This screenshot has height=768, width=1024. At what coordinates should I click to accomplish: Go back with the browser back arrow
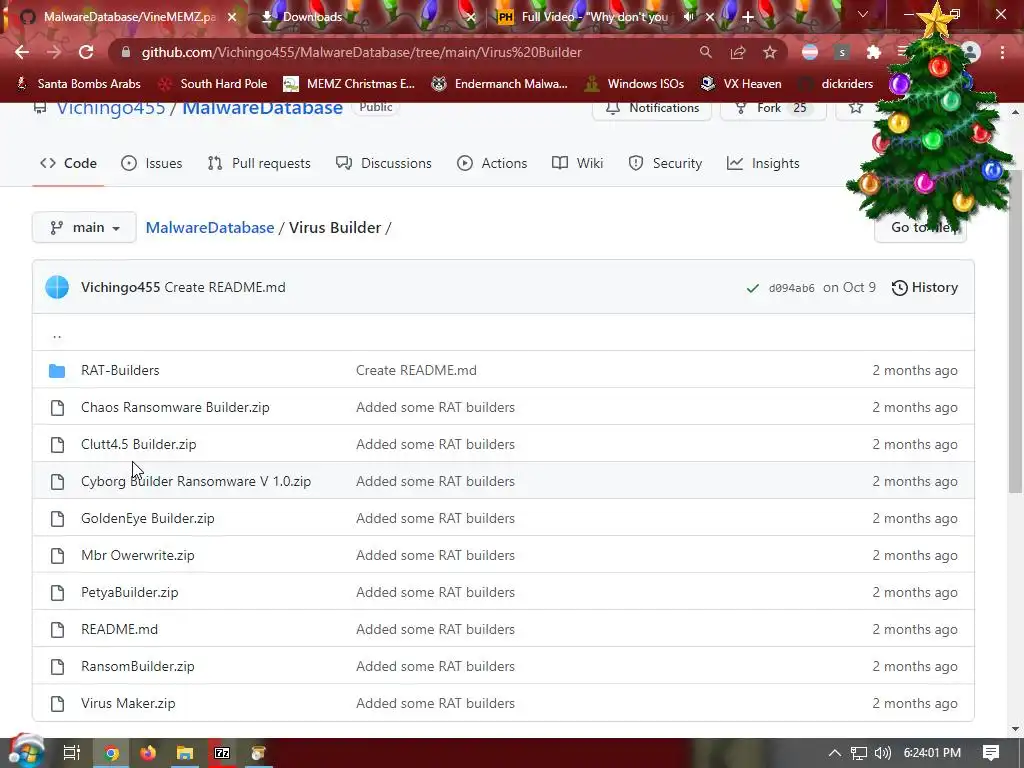click(x=22, y=52)
